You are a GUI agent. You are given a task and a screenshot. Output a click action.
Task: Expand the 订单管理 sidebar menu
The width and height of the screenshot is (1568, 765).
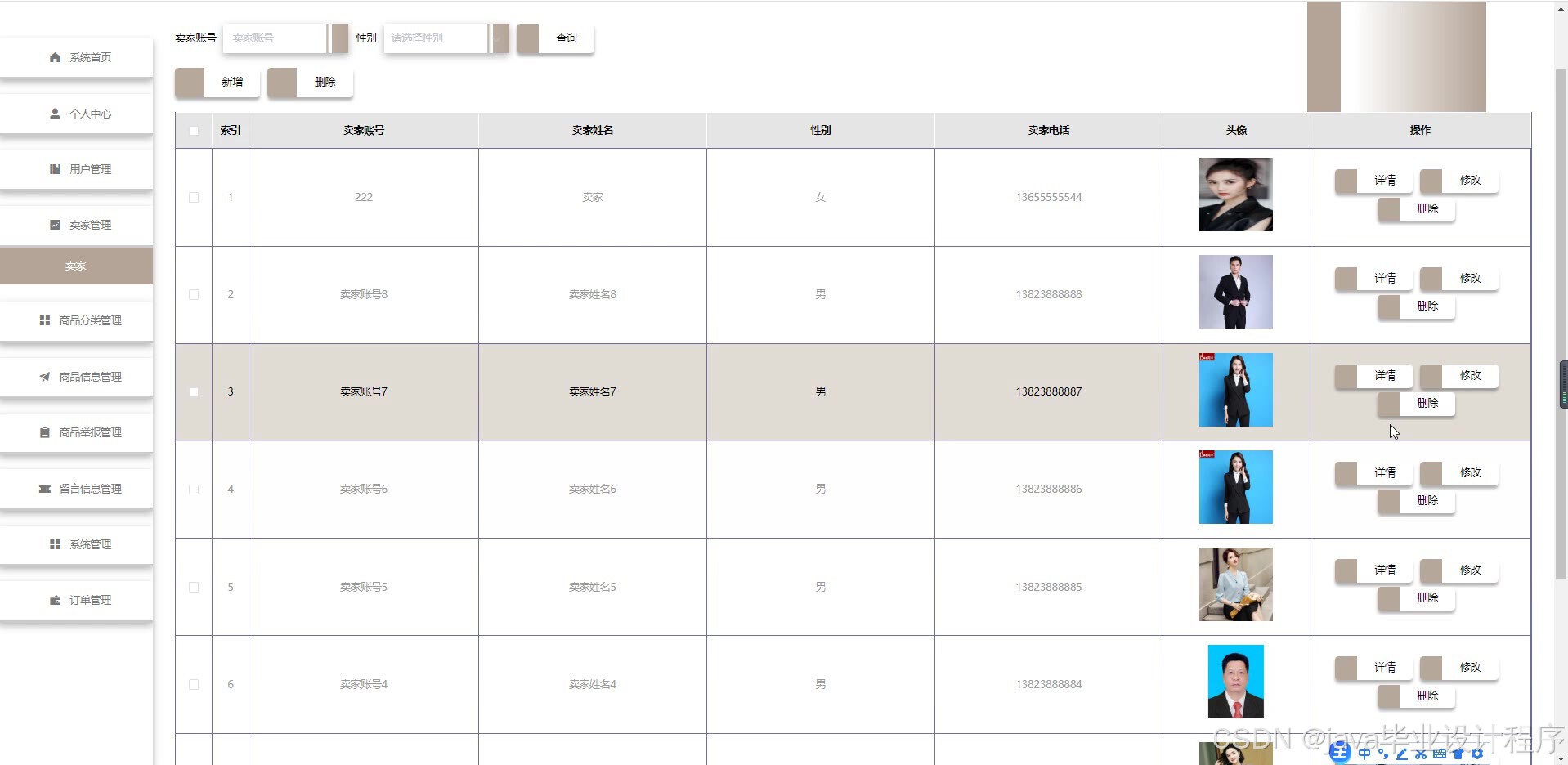(x=76, y=600)
